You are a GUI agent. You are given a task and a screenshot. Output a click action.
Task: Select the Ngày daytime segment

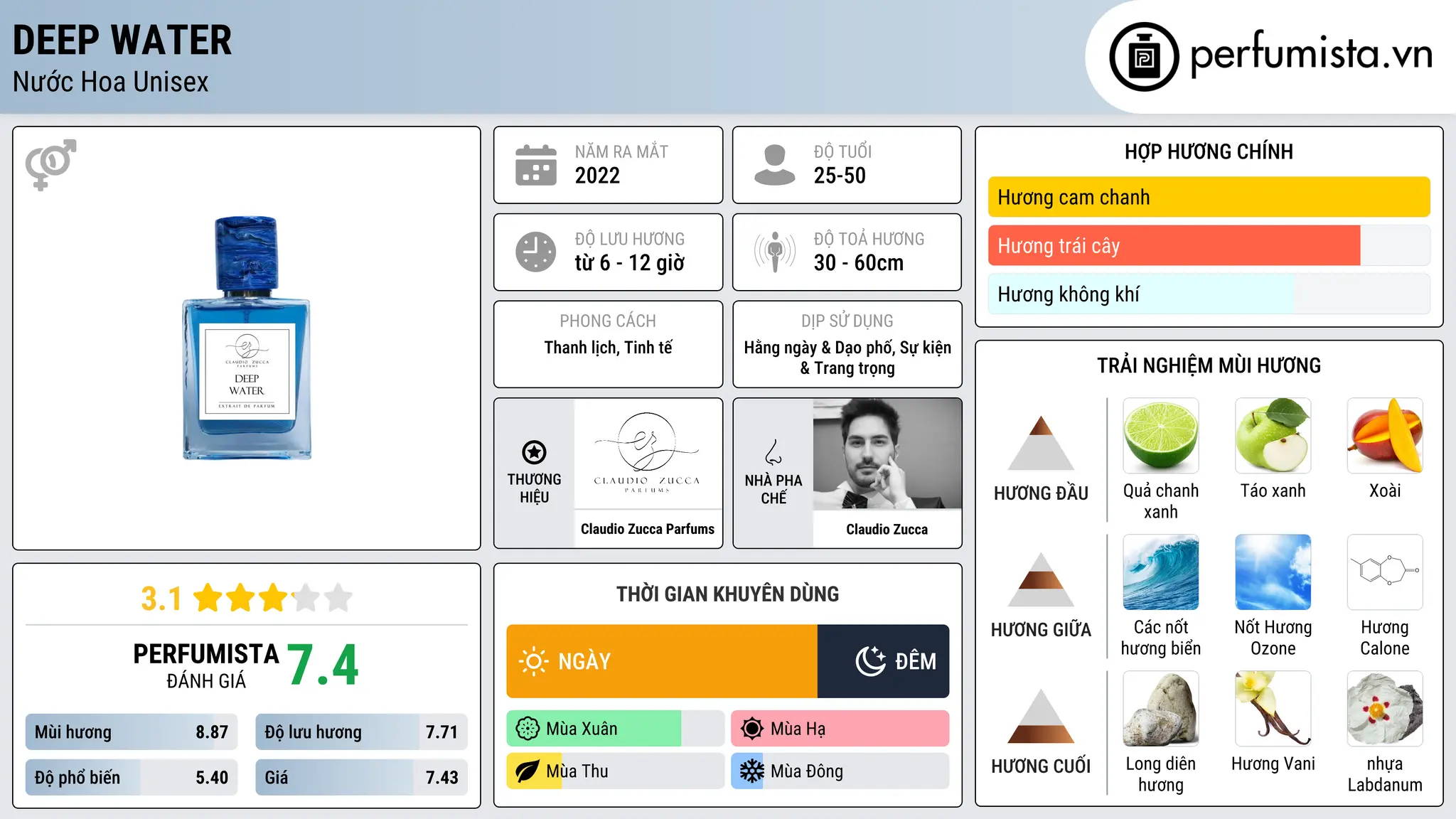point(662,661)
